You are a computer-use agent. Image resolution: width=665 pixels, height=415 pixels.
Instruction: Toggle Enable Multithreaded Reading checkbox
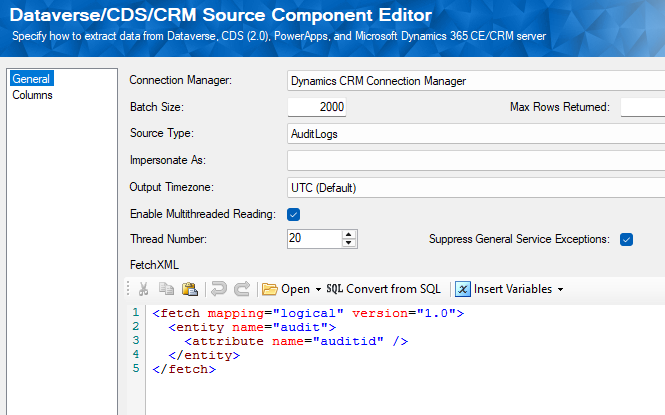tap(293, 214)
